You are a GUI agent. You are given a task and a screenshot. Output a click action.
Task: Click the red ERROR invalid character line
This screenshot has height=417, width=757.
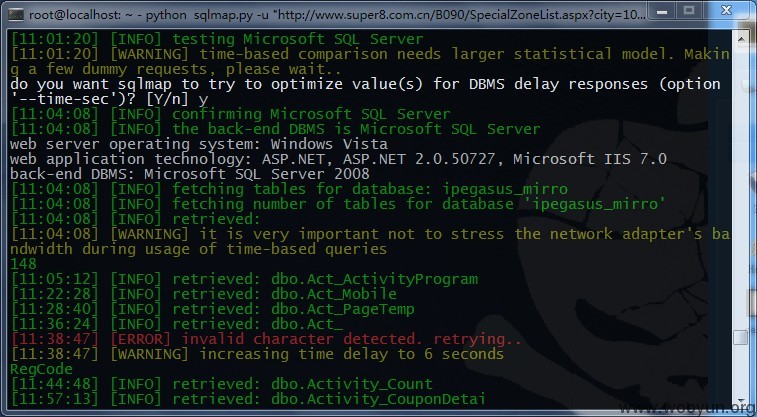point(266,339)
